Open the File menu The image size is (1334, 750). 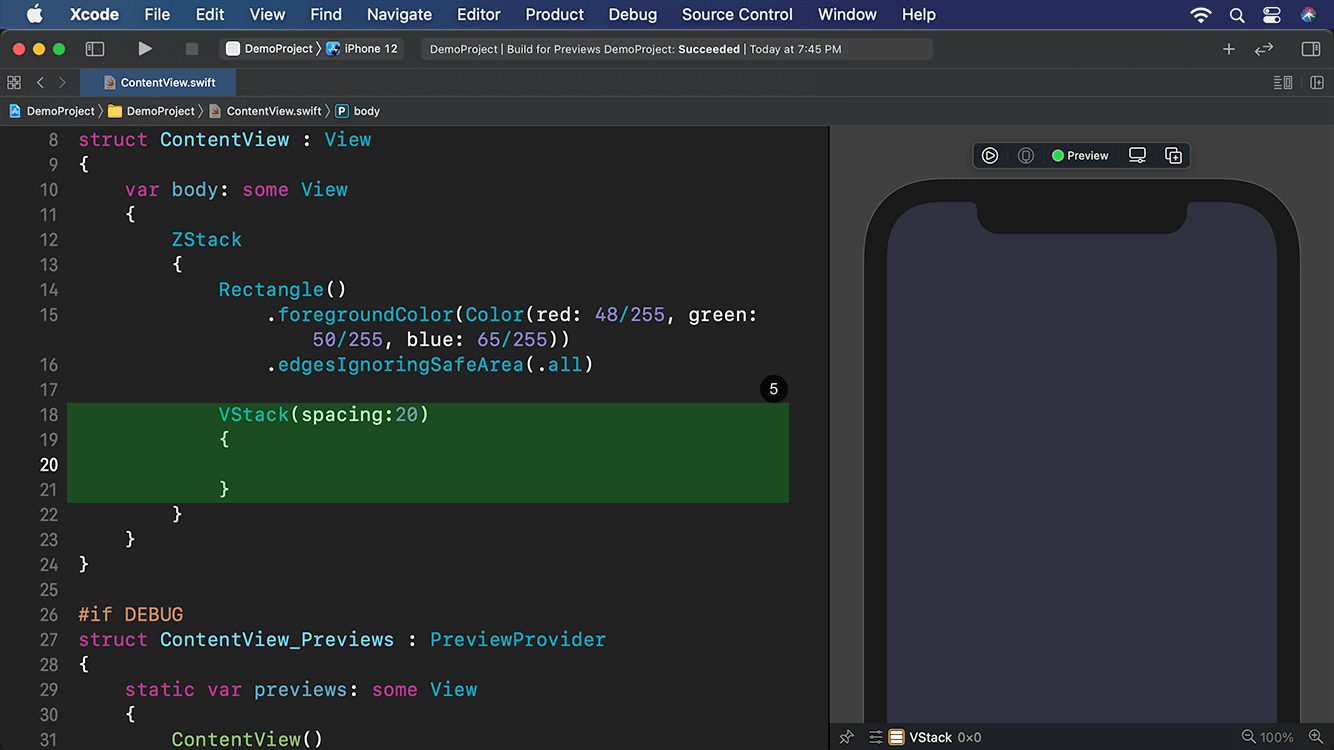pyautogui.click(x=157, y=14)
